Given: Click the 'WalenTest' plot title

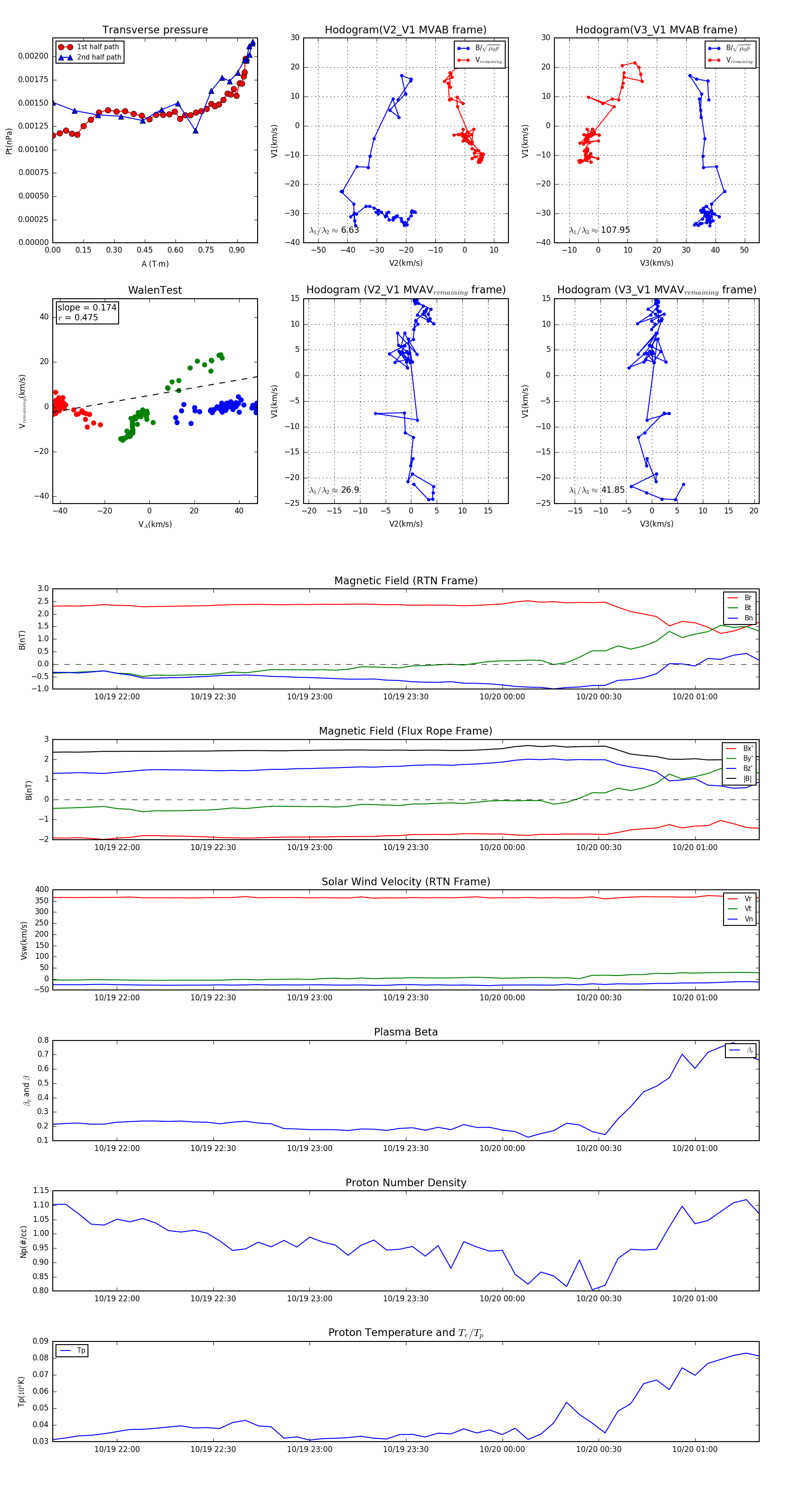Looking at the screenshot, I should pyautogui.click(x=155, y=290).
